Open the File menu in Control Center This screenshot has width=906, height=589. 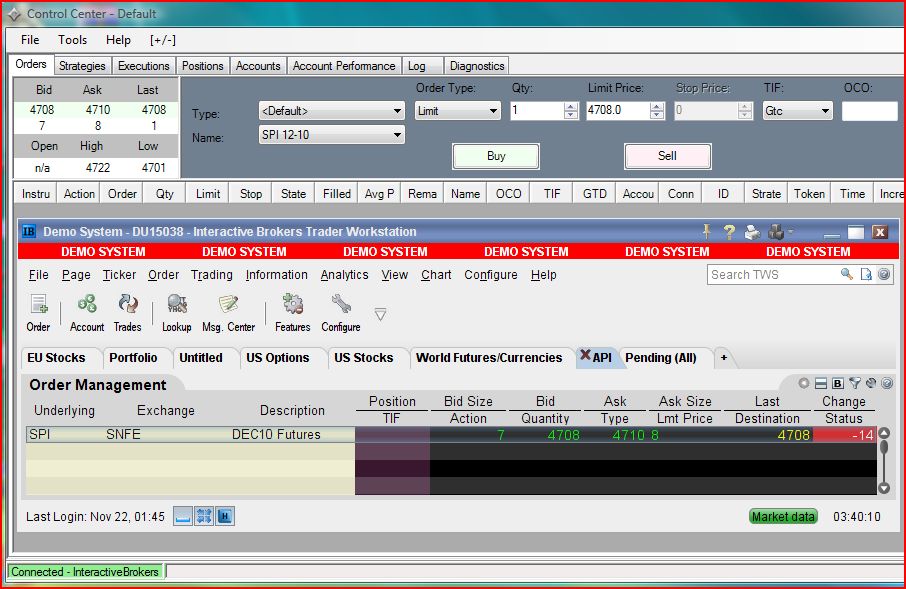[30, 40]
